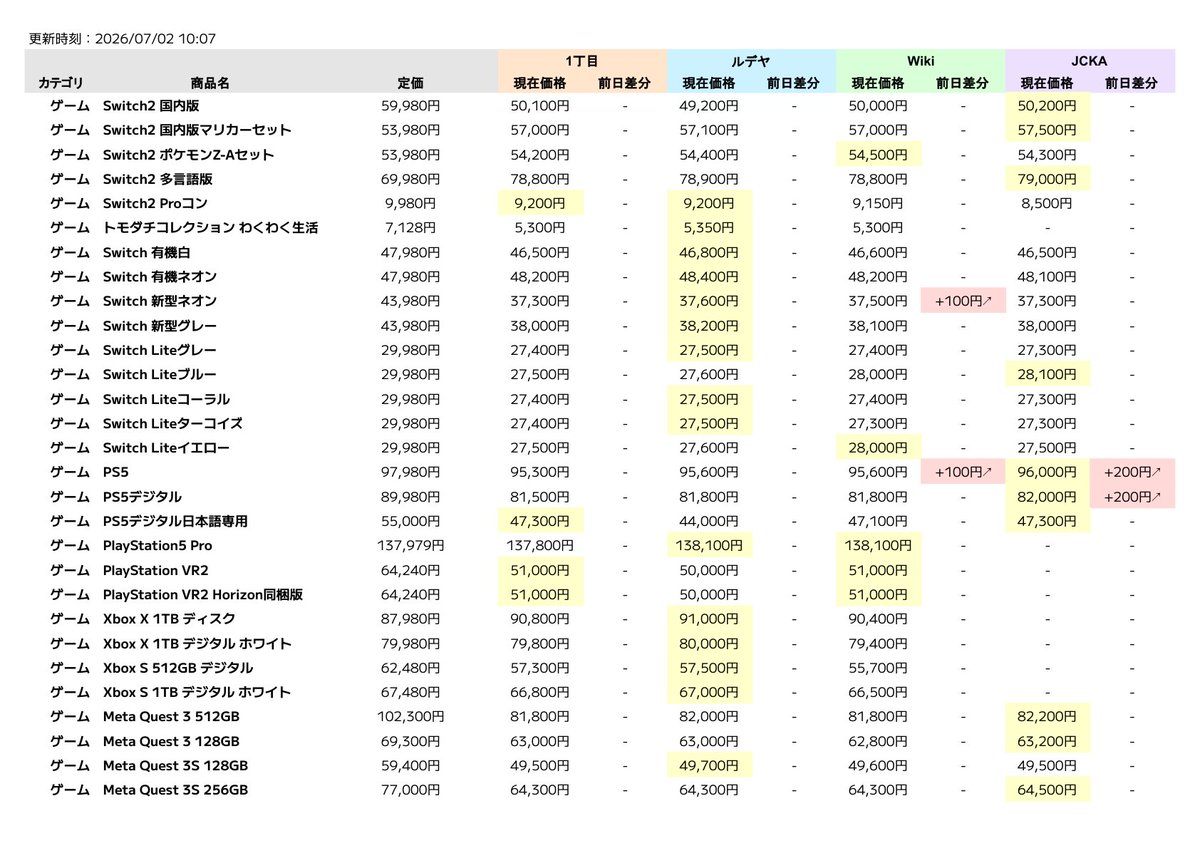Viewport: 1200px width, 848px height.
Task: Click the highlighted Wiki price 54,500円
Action: pyautogui.click(x=878, y=154)
